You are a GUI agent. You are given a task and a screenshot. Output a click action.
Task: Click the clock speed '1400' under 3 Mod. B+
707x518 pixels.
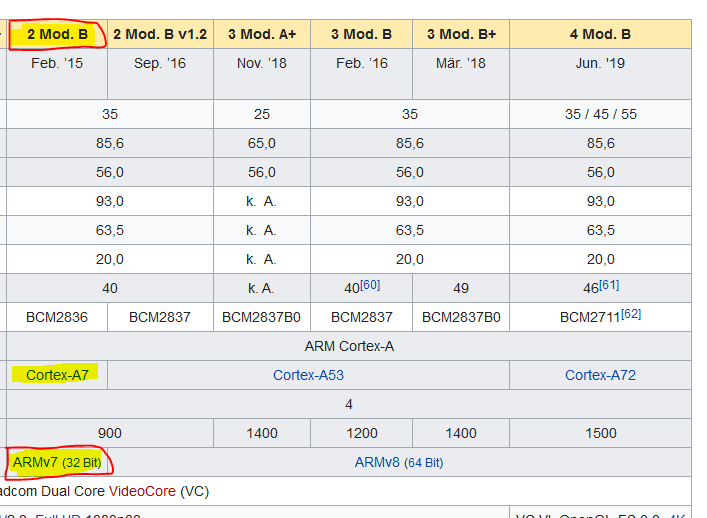[x=461, y=433]
